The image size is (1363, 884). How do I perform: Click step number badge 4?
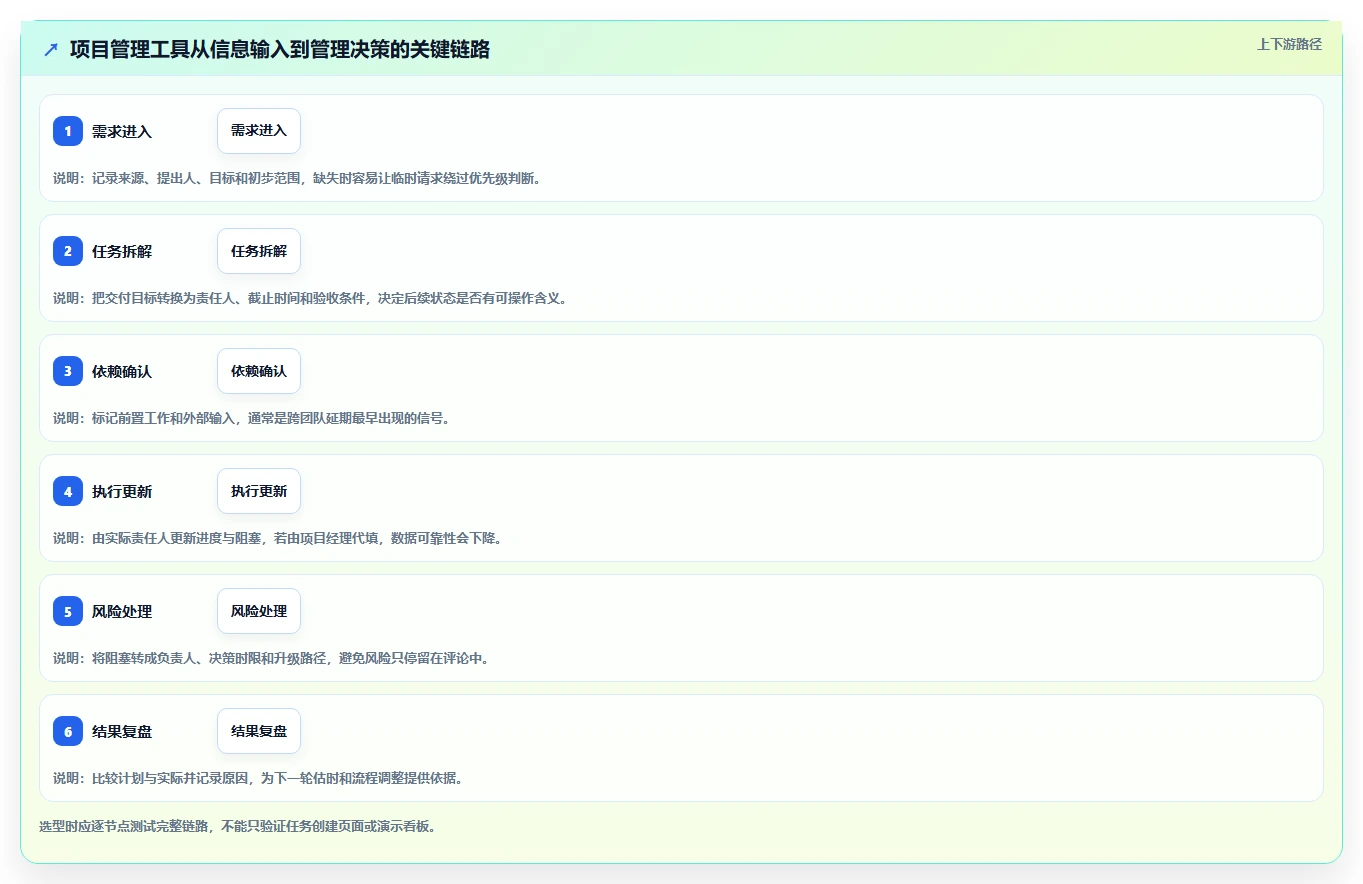pos(68,491)
